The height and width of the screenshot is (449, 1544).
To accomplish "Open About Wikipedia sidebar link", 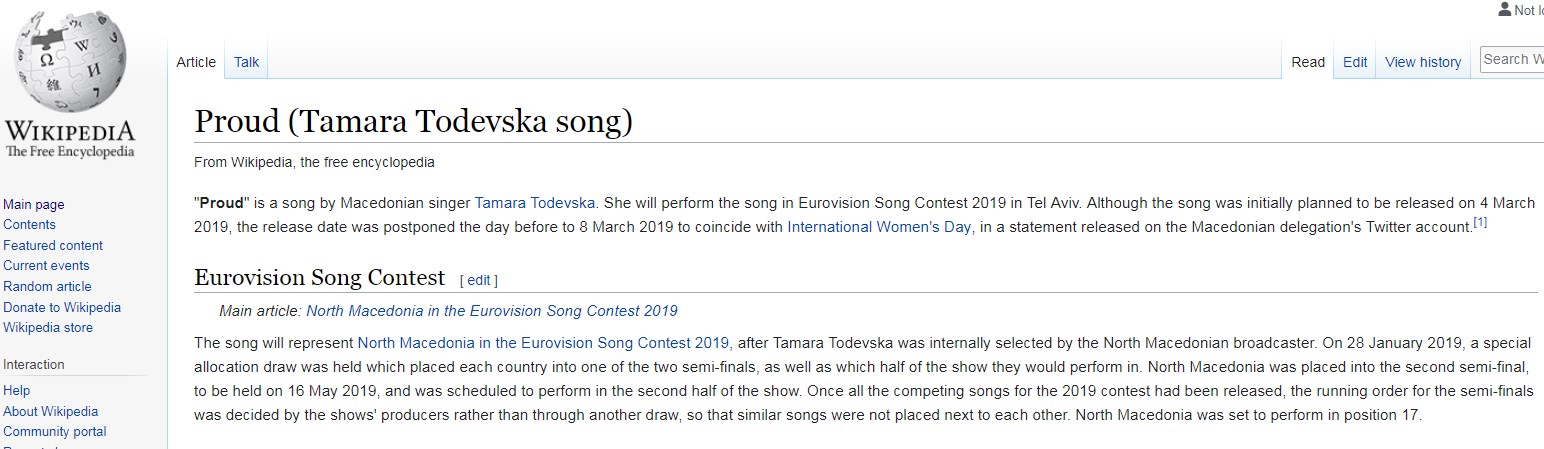I will coord(51,411).
